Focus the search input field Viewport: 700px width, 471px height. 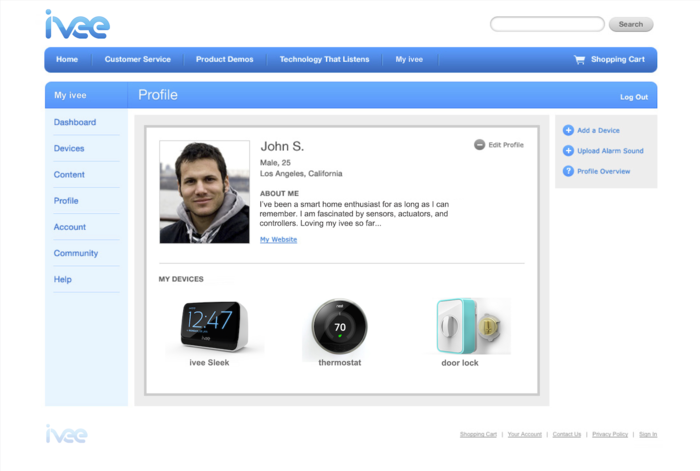547,24
